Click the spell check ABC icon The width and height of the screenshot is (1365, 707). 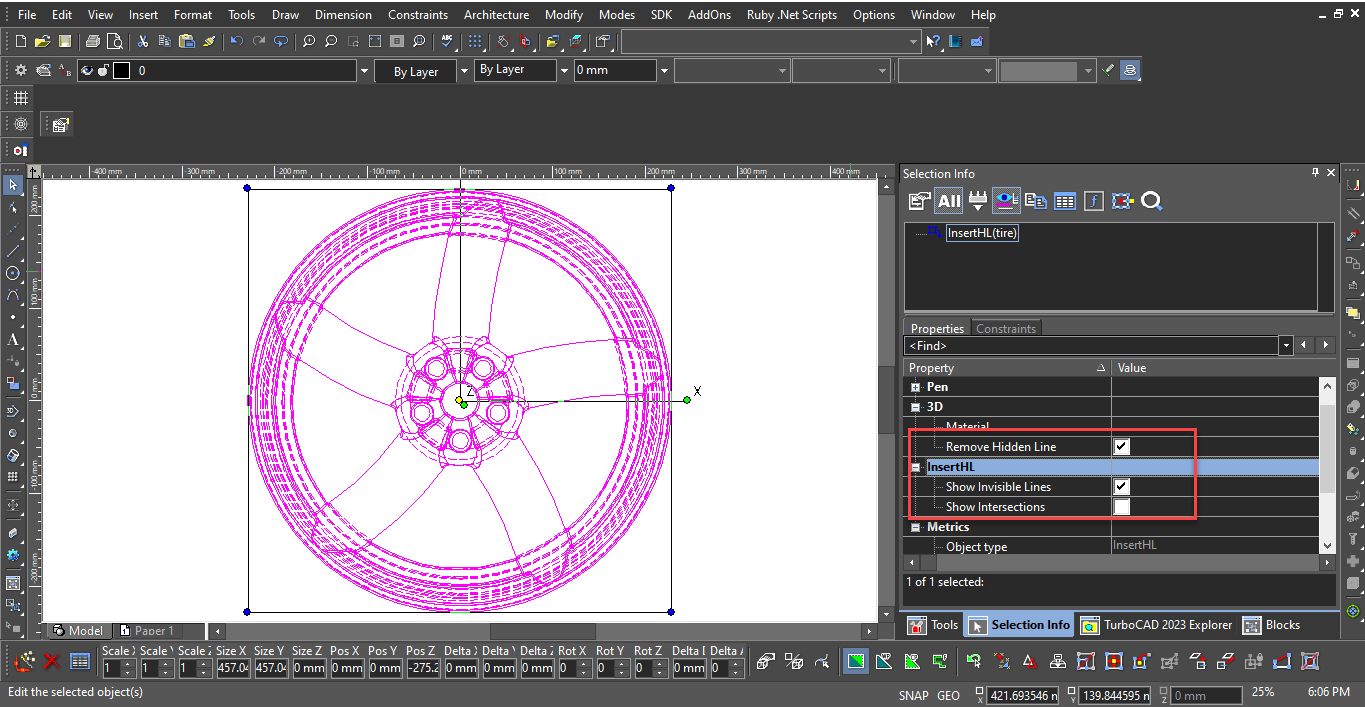447,41
